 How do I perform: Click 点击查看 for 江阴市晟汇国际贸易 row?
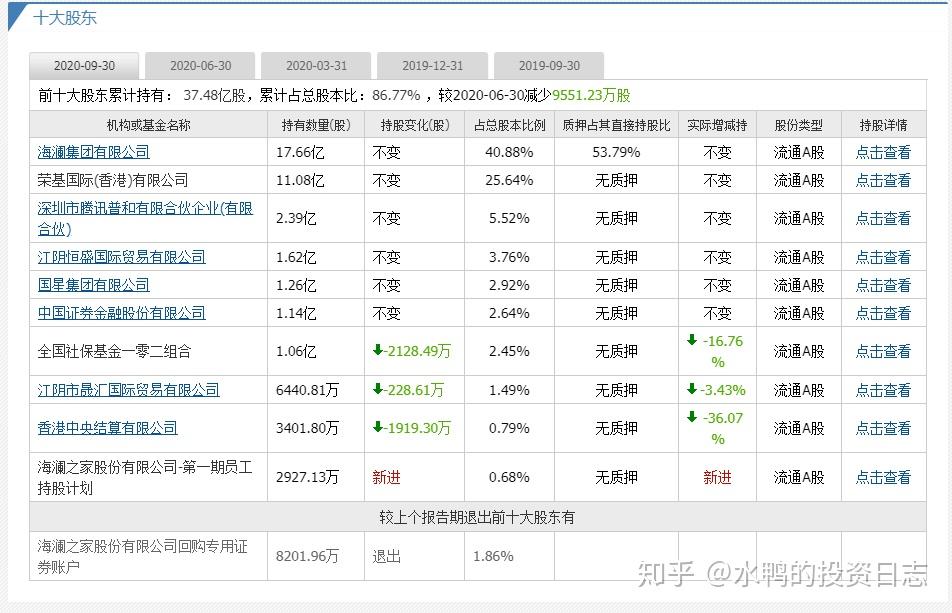[883, 390]
